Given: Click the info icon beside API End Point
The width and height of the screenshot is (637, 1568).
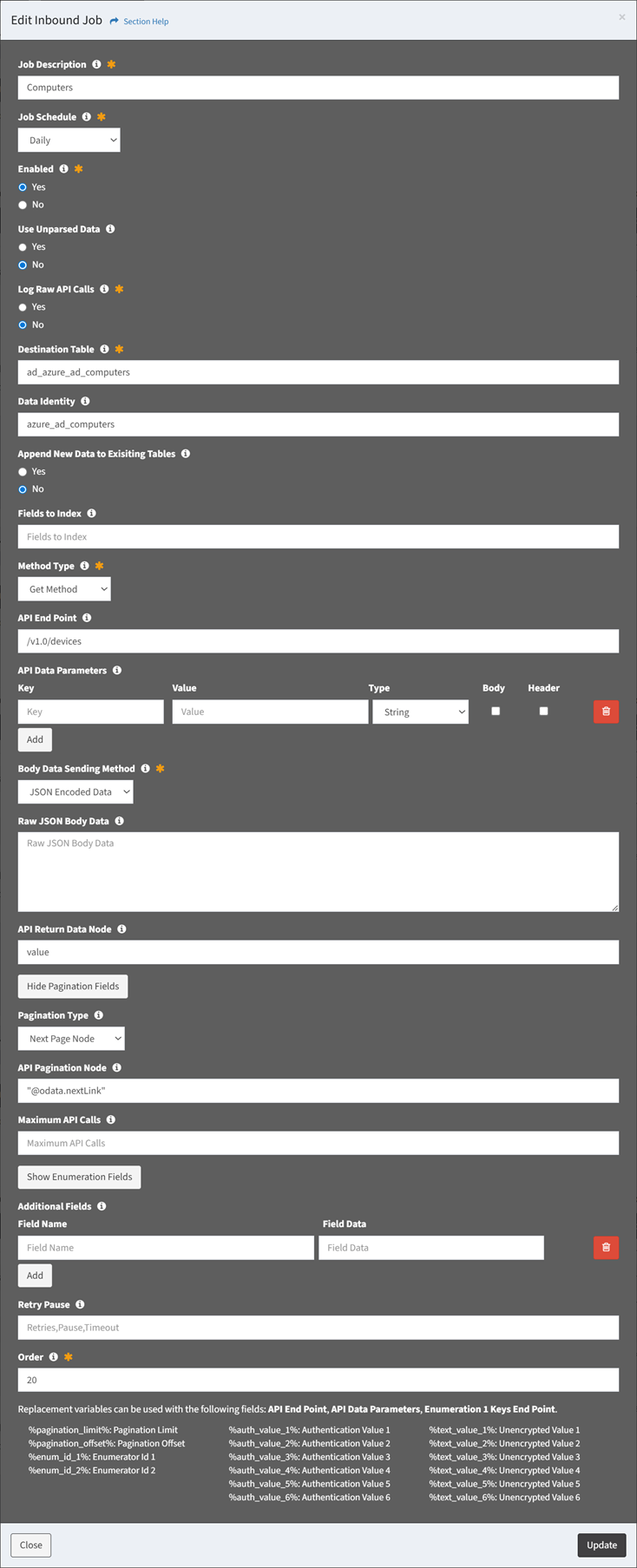Looking at the screenshot, I should pyautogui.click(x=87, y=618).
